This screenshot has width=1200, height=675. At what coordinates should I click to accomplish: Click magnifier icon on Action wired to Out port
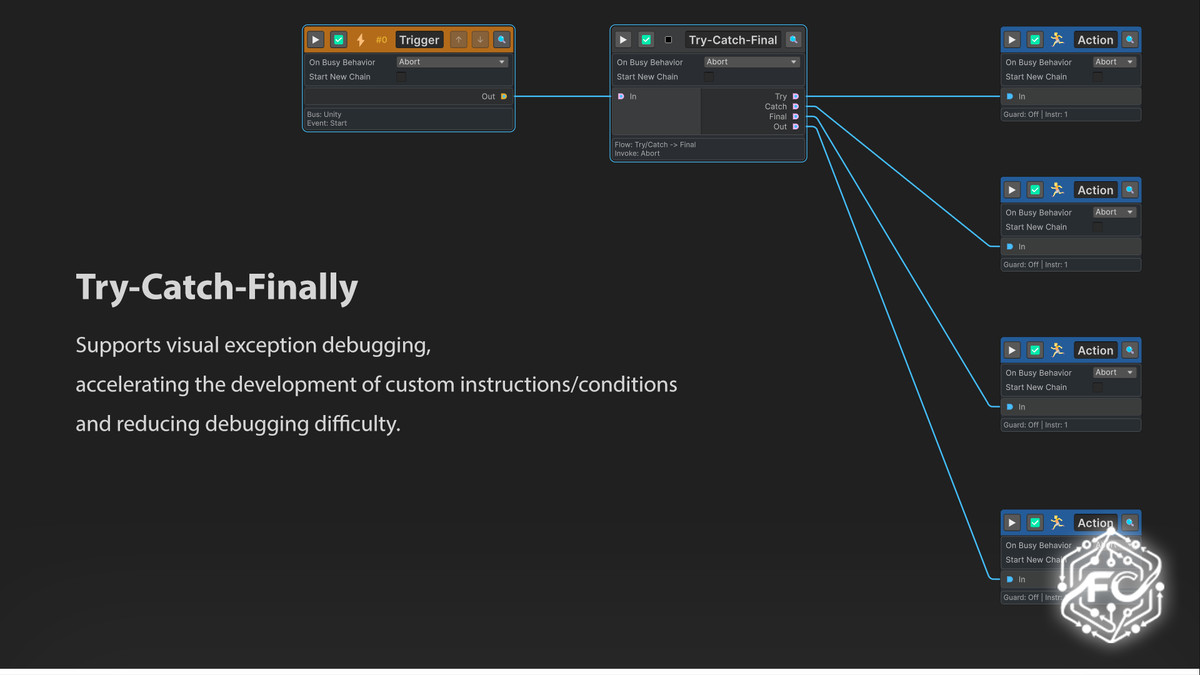[1130, 523]
